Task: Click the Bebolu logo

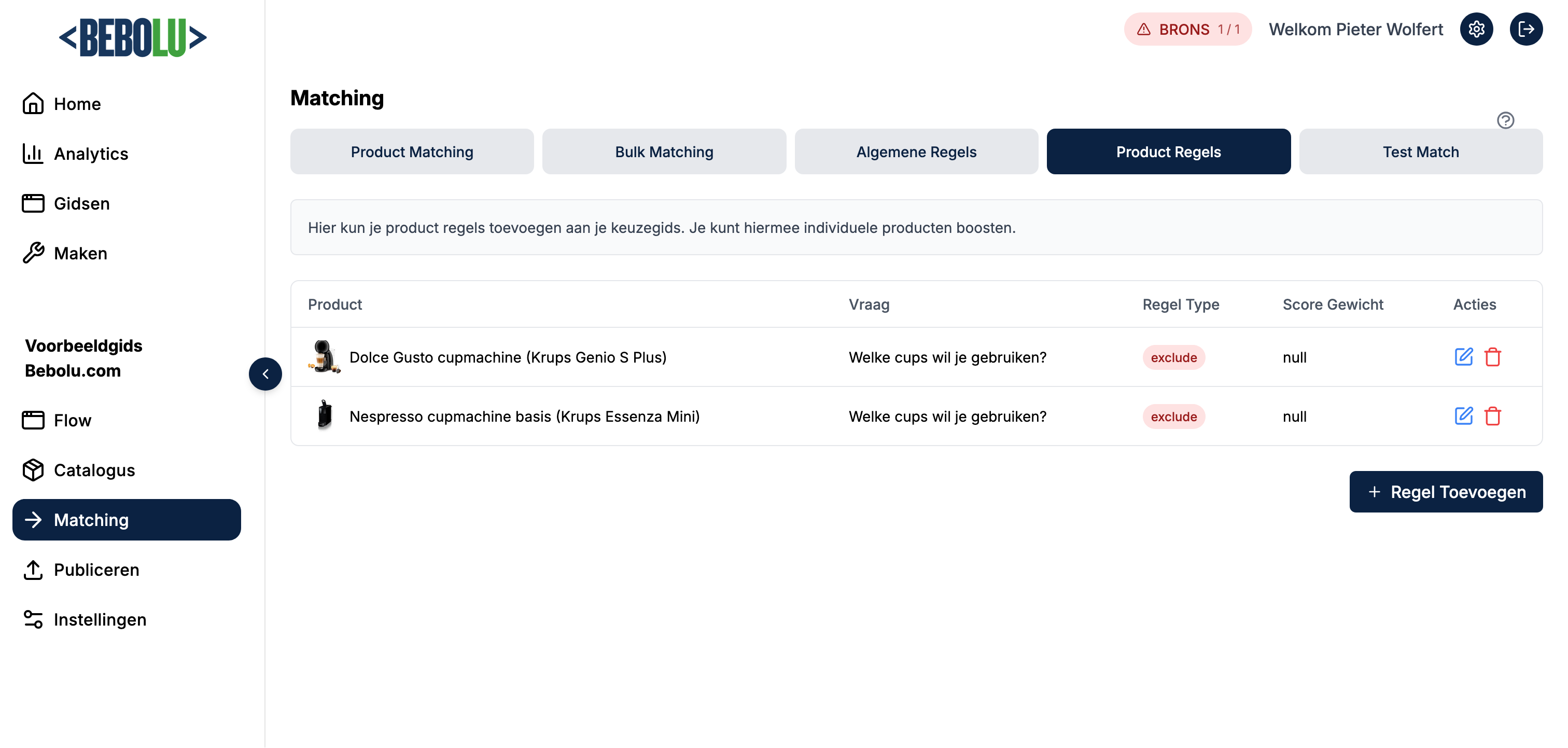Action: point(133,38)
